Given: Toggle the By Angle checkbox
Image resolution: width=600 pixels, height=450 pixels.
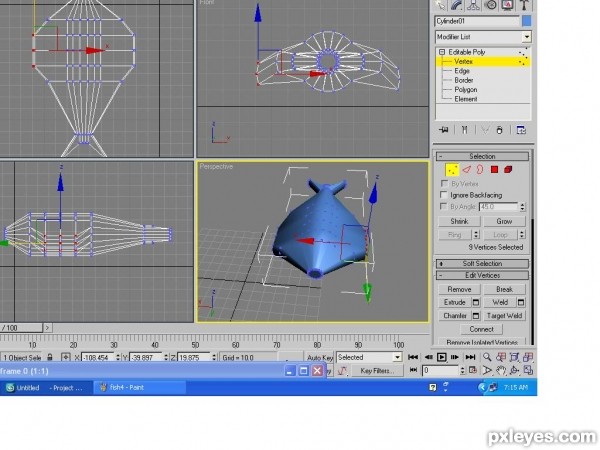Looking at the screenshot, I should click(444, 206).
